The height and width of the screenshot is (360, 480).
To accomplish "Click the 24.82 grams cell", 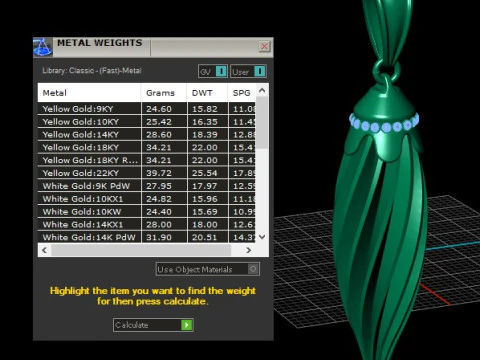I will coord(164,199).
